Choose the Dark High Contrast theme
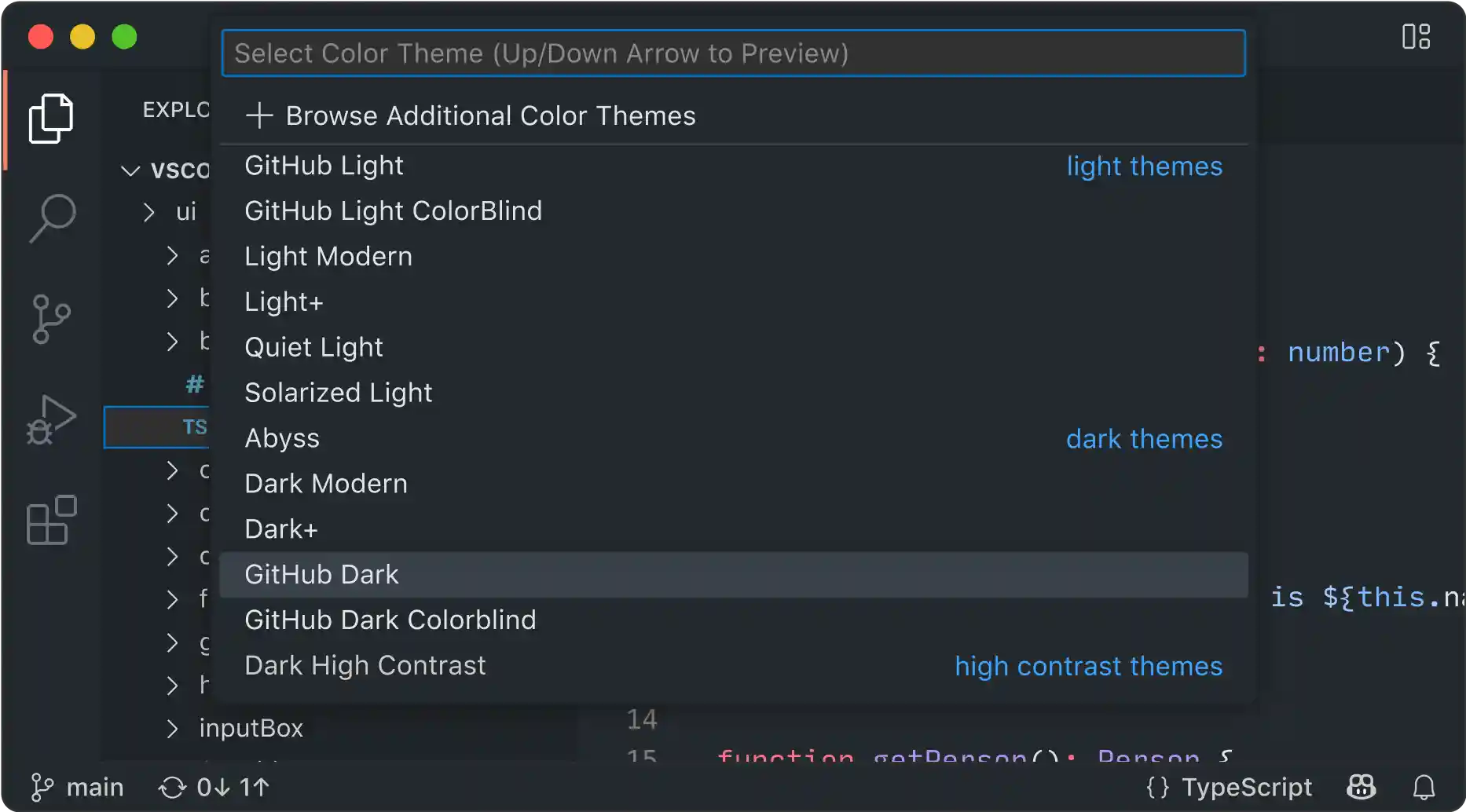This screenshot has width=1466, height=812. pyautogui.click(x=365, y=665)
